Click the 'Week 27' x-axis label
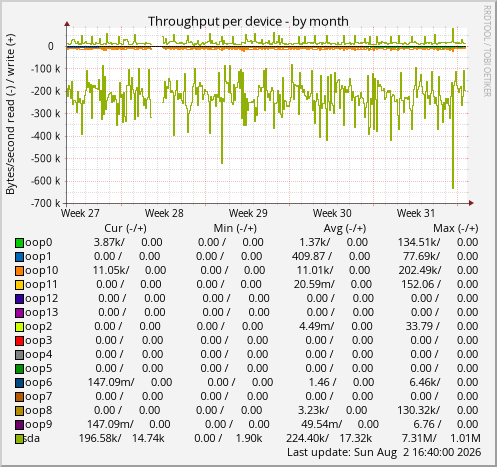The height and width of the screenshot is (467, 497). [80, 213]
